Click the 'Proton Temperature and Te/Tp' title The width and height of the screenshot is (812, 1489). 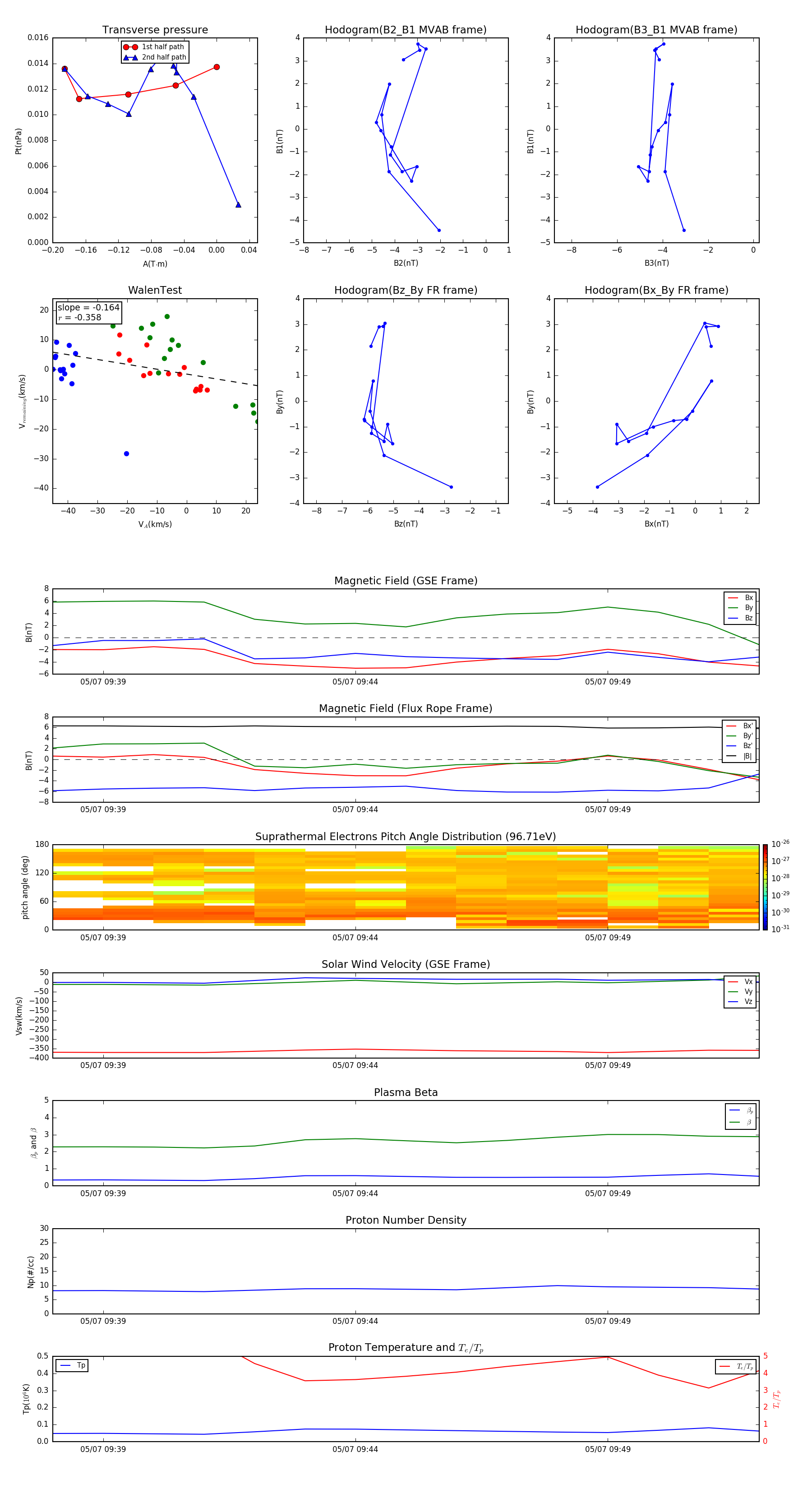(x=406, y=1348)
